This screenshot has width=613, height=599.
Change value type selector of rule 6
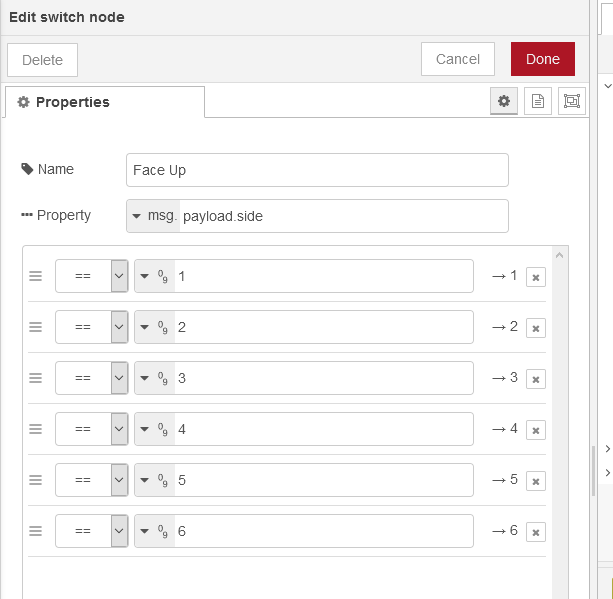[x=155, y=531]
